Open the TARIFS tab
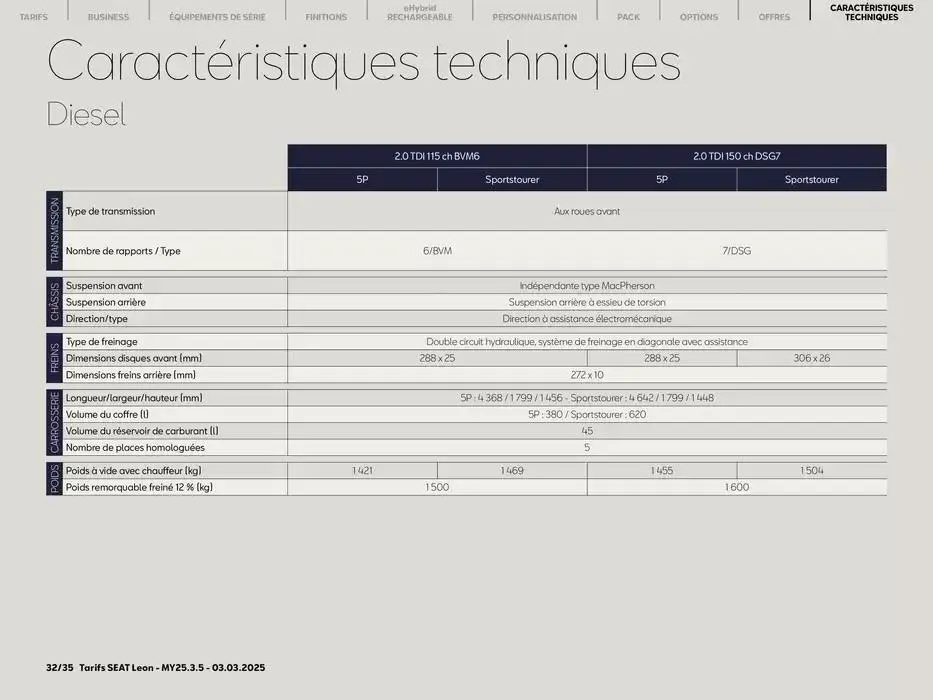This screenshot has width=933, height=700. tap(34, 16)
